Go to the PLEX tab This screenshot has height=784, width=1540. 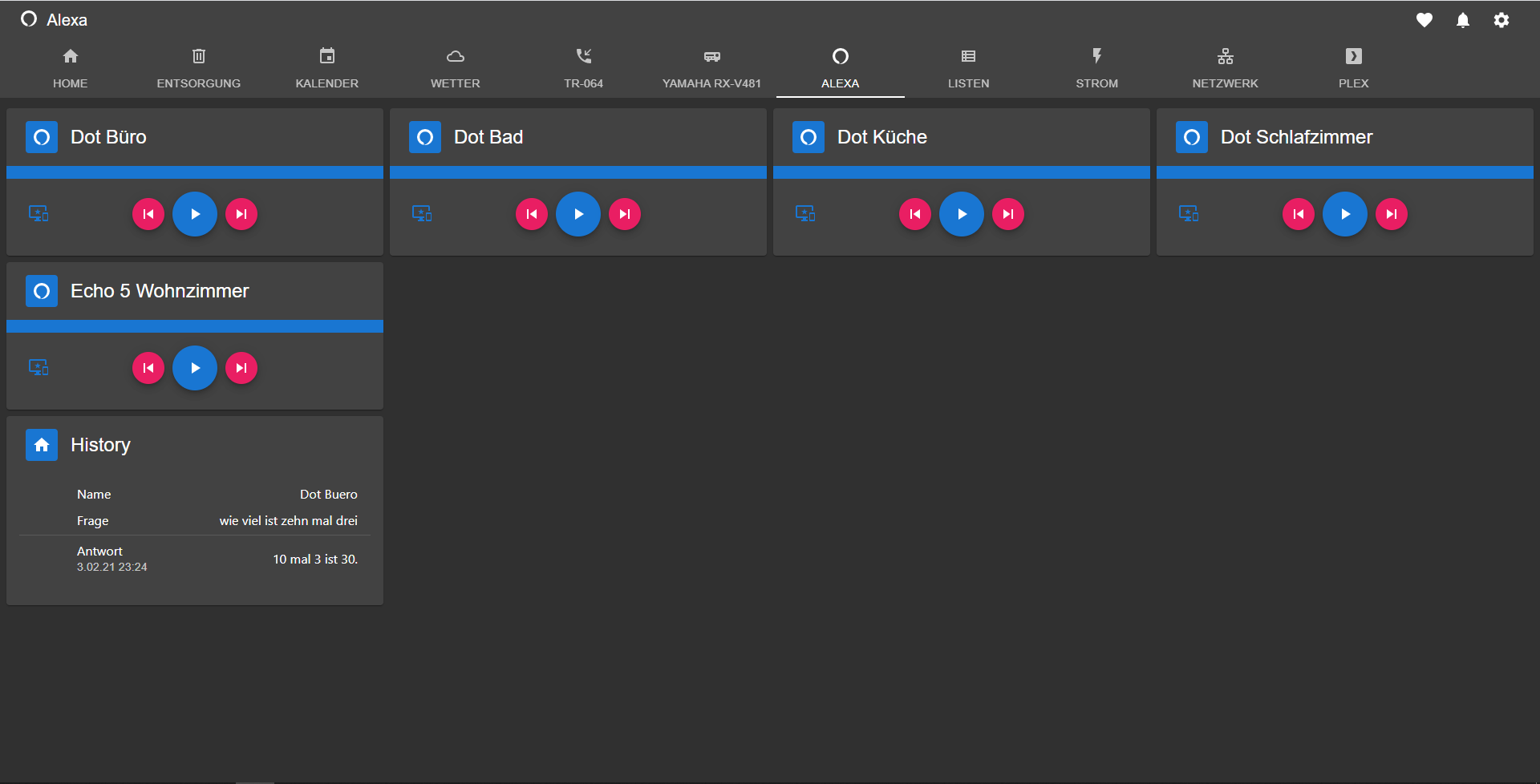pyautogui.click(x=1354, y=67)
